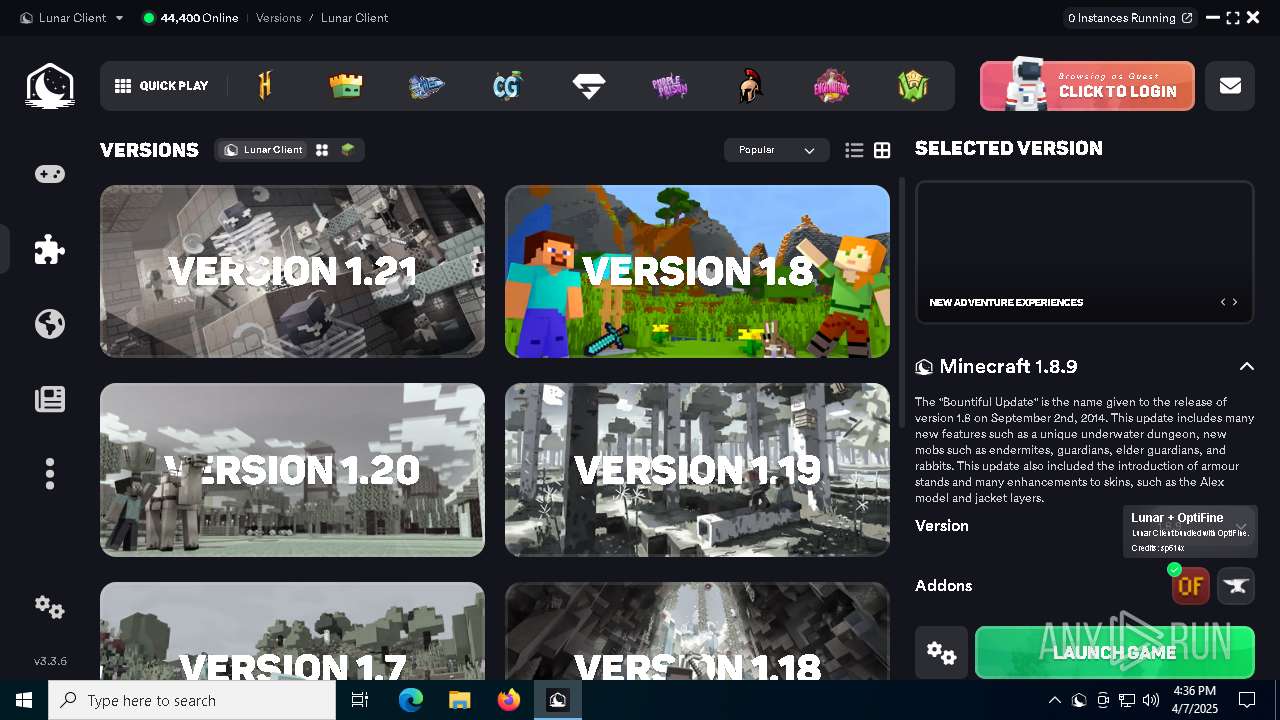Screen dimensions: 1280x720
Task: Filter versions by Lunar Client
Action: coord(264,150)
